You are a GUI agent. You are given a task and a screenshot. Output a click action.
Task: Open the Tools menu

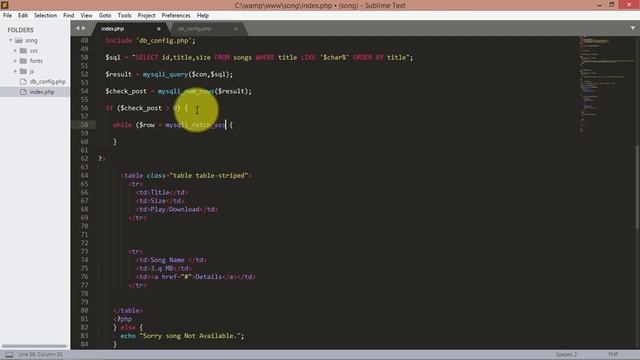[x=124, y=16]
